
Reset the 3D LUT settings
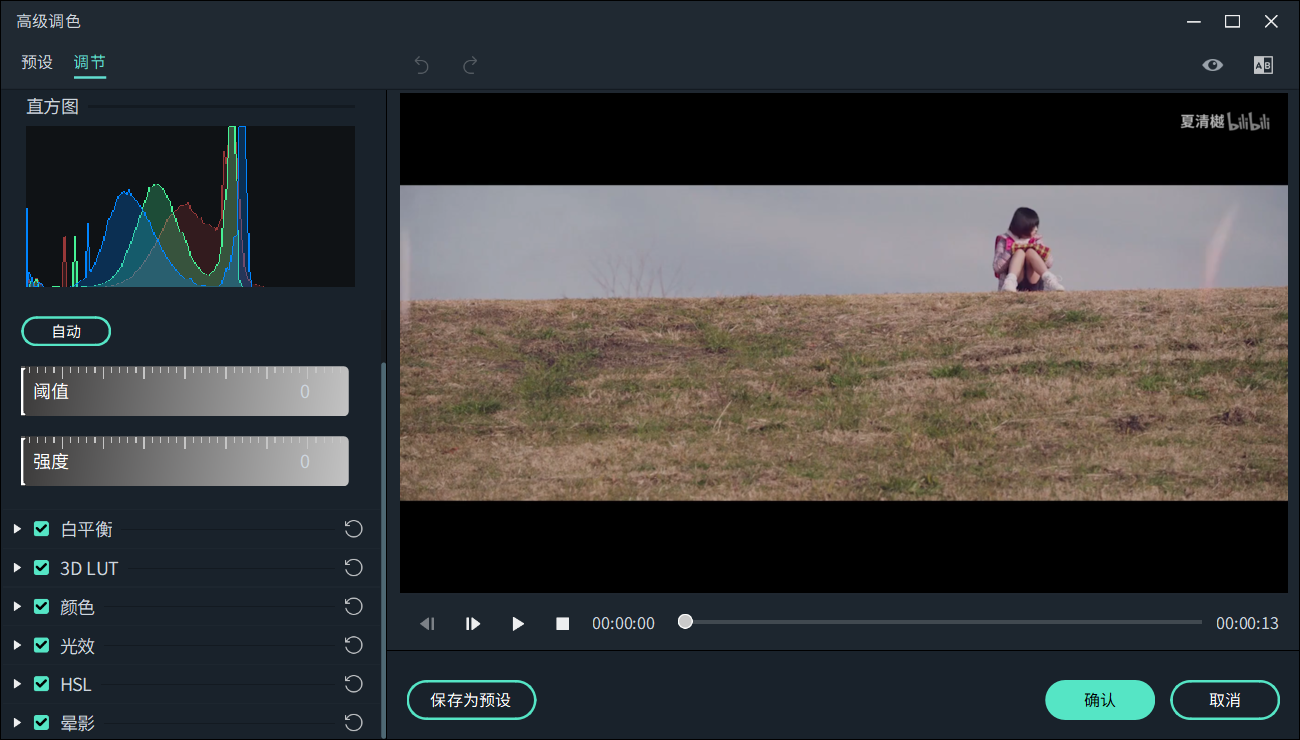(x=353, y=568)
